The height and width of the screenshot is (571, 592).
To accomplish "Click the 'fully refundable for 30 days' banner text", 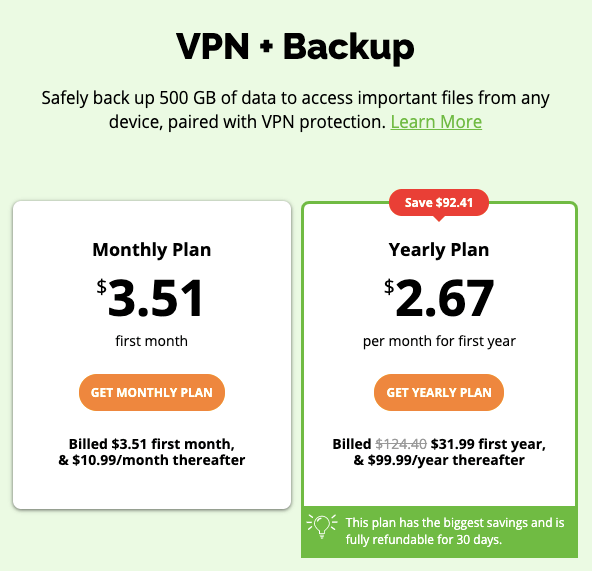I will [424, 539].
